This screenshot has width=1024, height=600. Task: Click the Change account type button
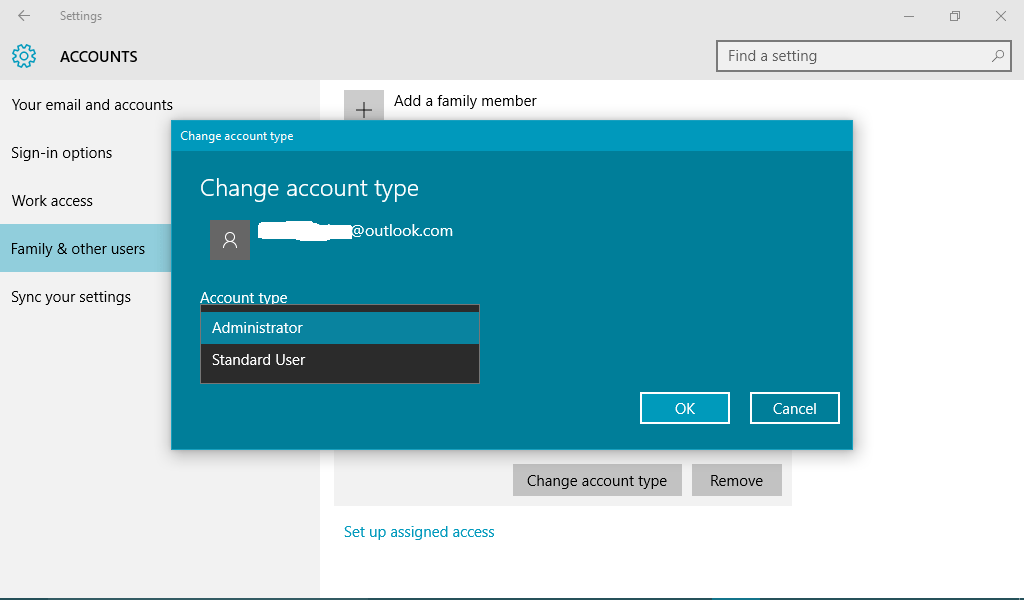(597, 481)
